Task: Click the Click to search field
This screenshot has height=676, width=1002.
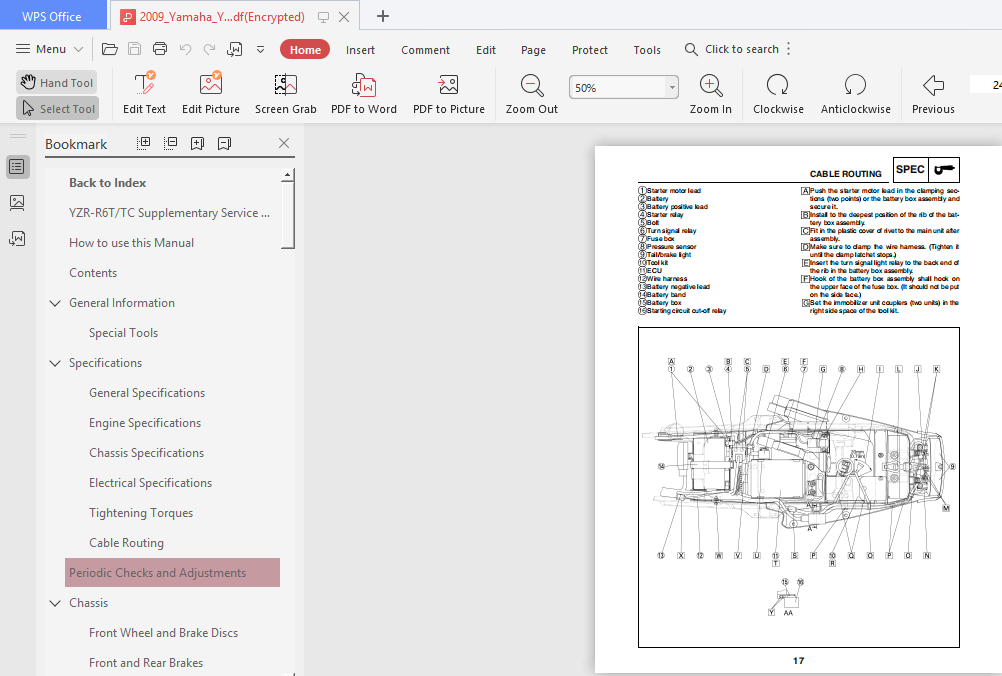Action: [732, 49]
